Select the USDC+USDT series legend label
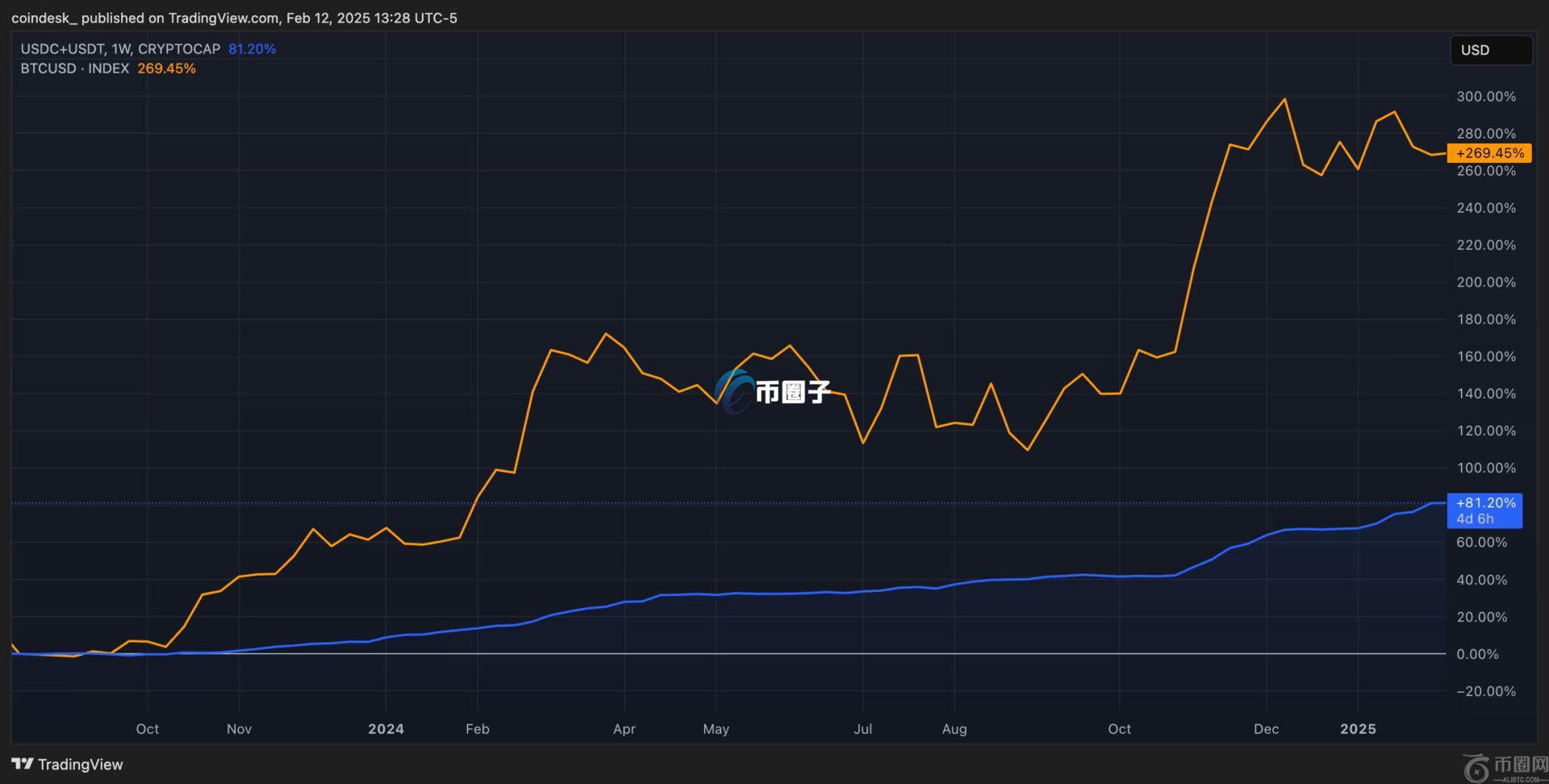Screen dimensions: 1549x784 click(120, 49)
